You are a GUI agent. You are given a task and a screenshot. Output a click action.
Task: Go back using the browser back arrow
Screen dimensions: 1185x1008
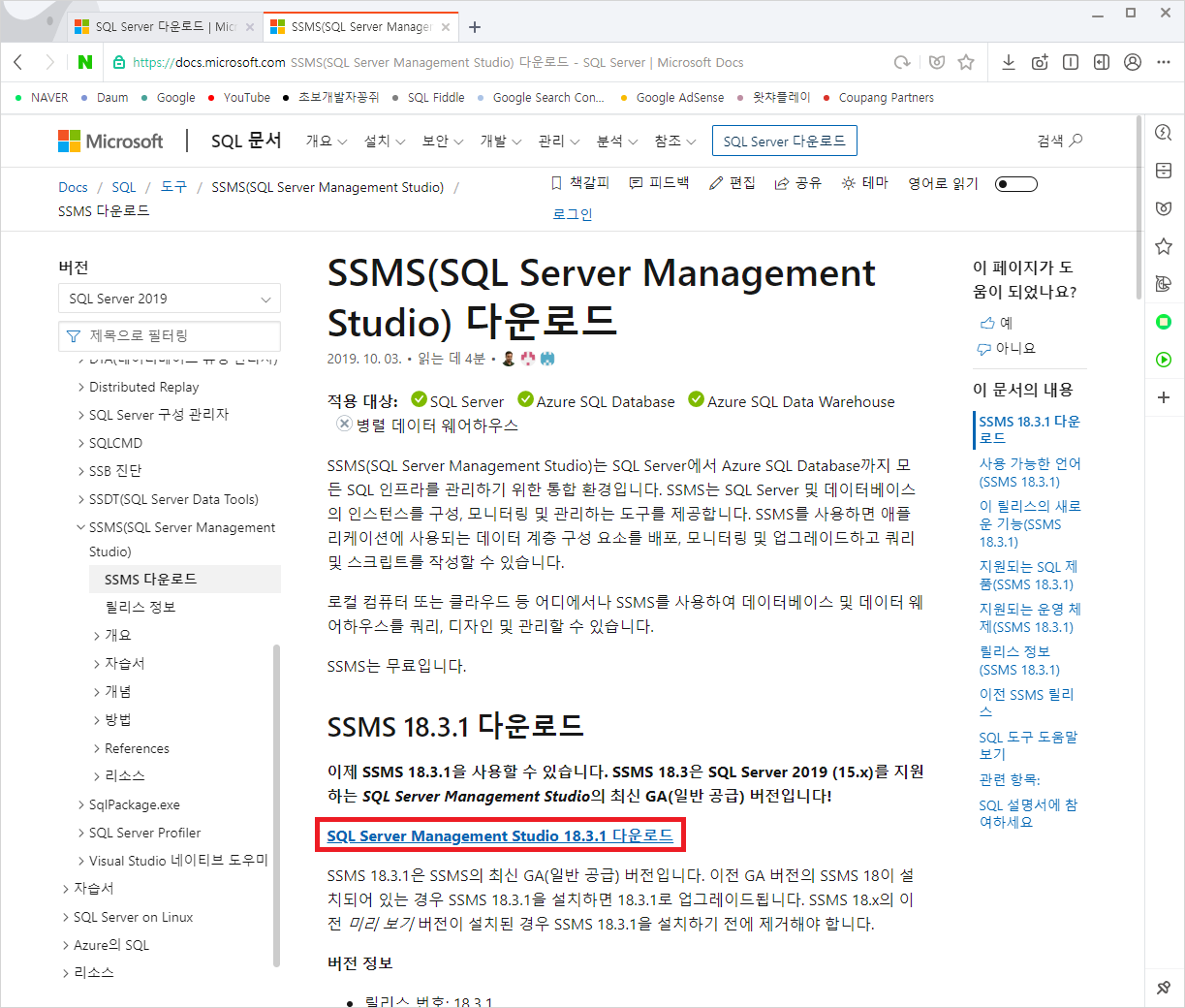(18, 62)
